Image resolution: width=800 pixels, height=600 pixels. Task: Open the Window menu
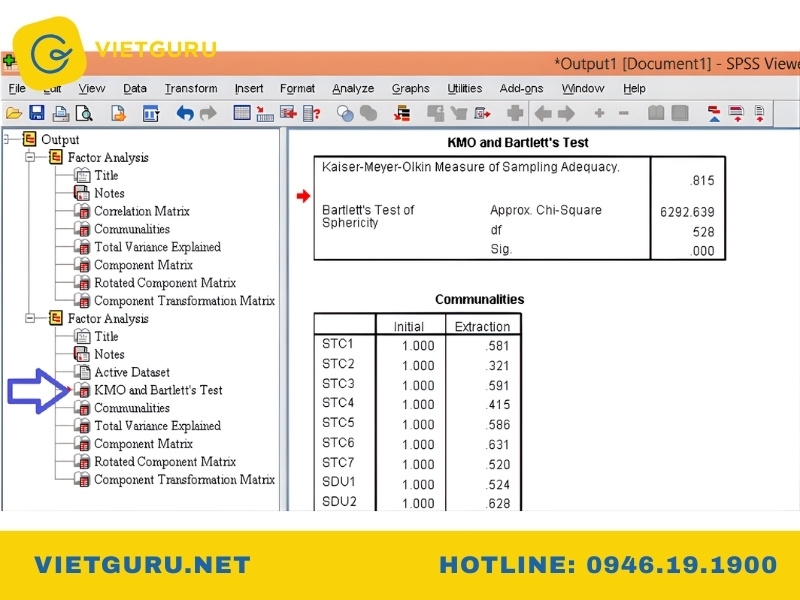pyautogui.click(x=583, y=88)
